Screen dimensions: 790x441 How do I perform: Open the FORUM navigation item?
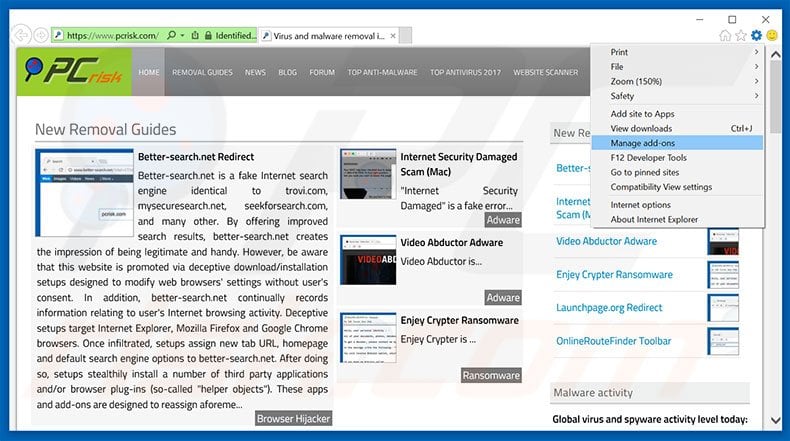point(322,72)
